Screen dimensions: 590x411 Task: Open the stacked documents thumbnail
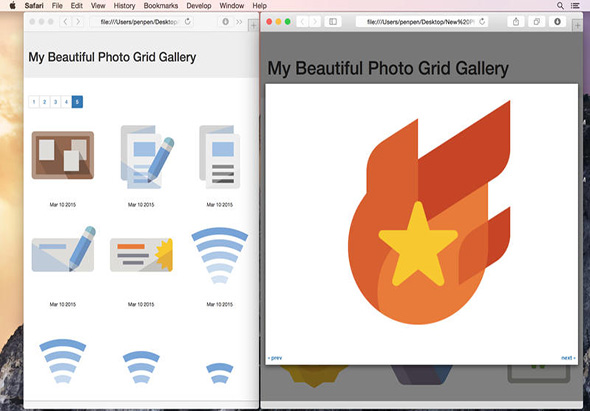coord(220,157)
